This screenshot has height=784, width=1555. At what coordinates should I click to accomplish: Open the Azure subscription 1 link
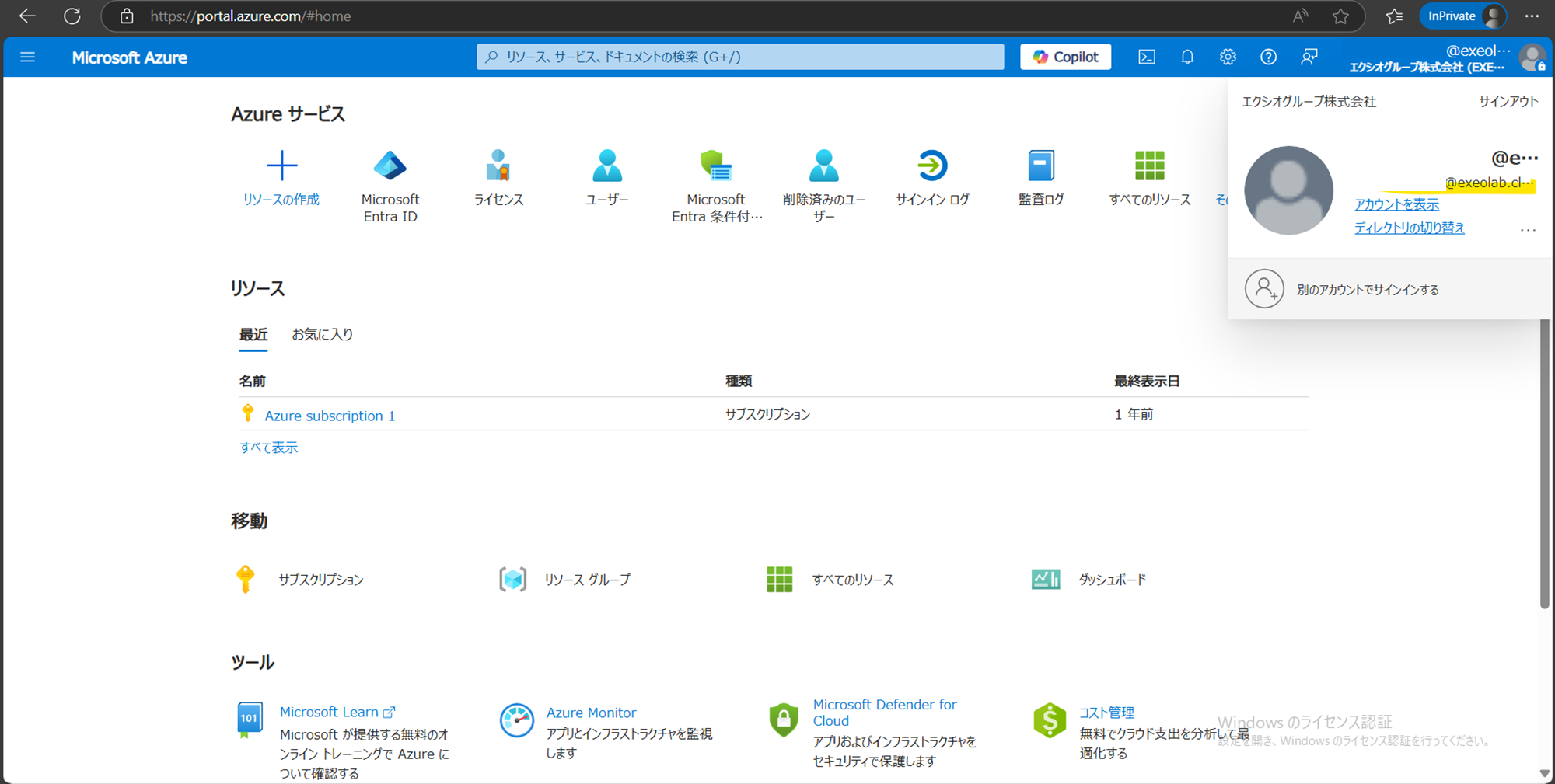[x=330, y=416]
